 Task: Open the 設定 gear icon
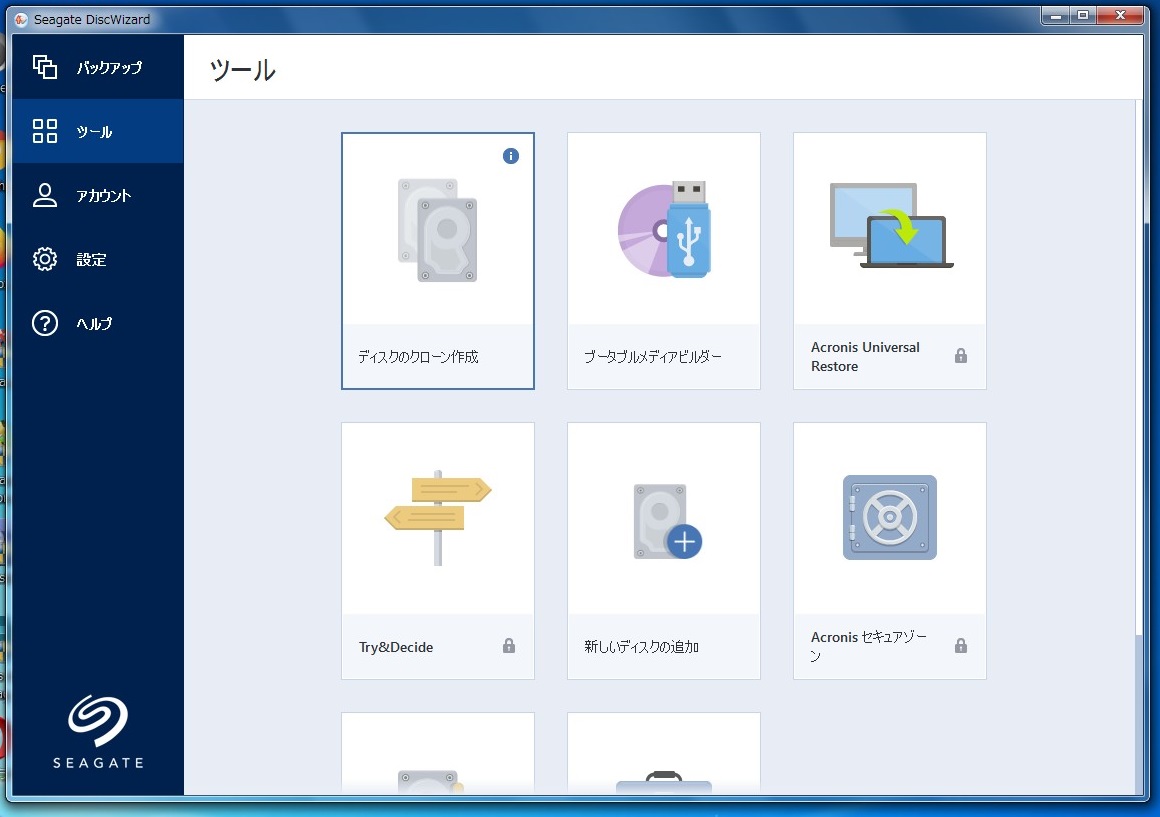[45, 259]
